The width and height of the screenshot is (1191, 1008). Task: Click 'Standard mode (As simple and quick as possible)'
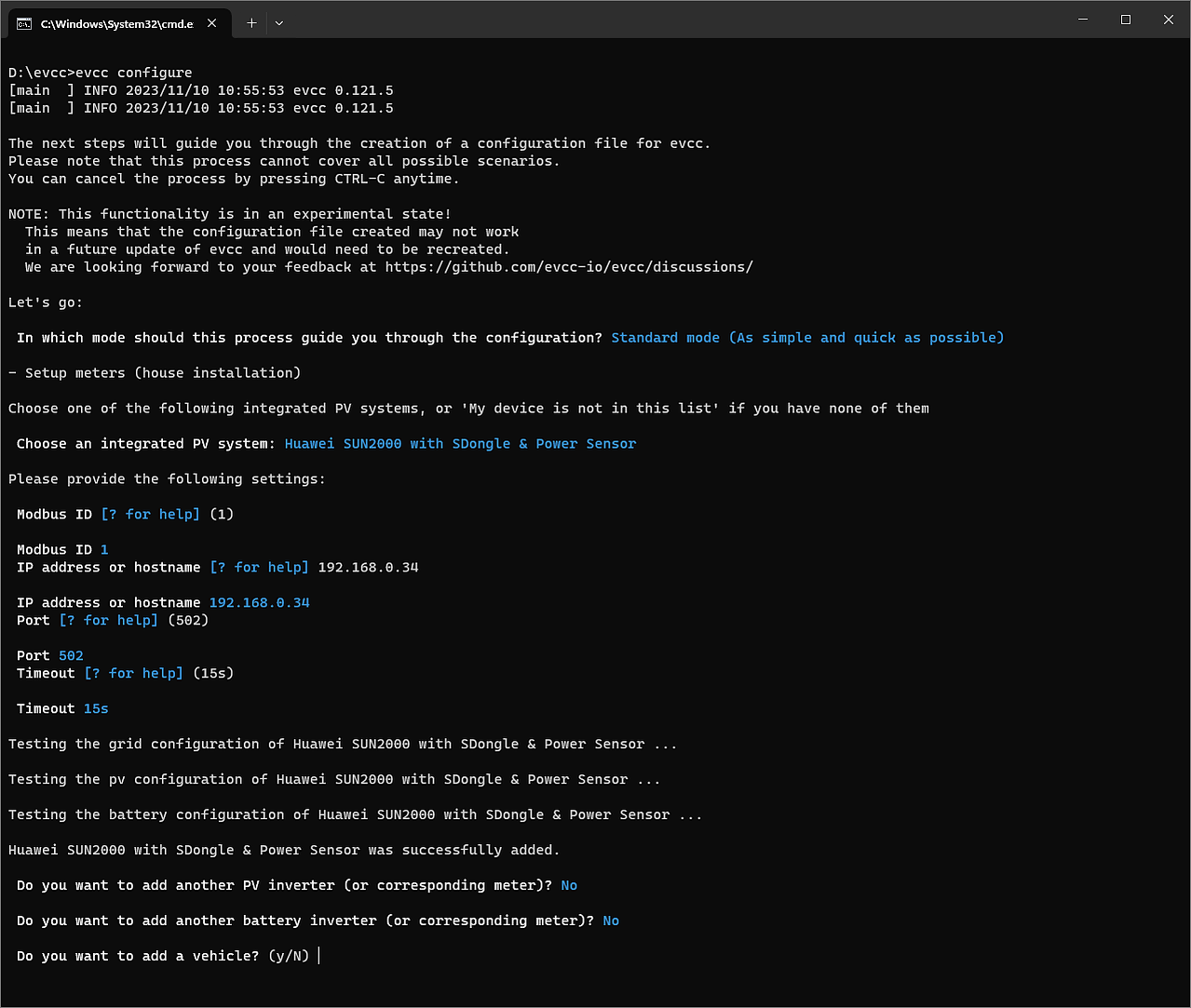[807, 338]
